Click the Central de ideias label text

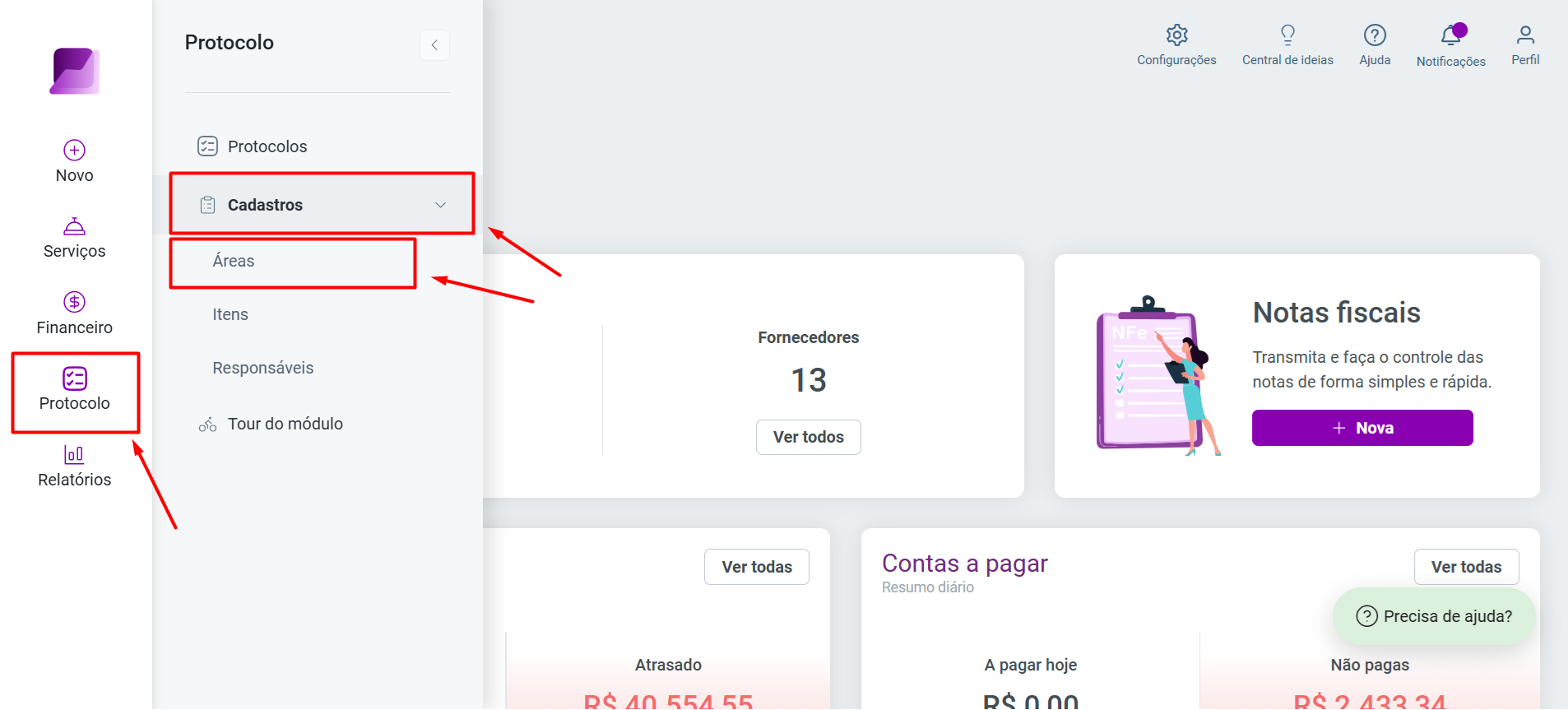click(x=1288, y=60)
